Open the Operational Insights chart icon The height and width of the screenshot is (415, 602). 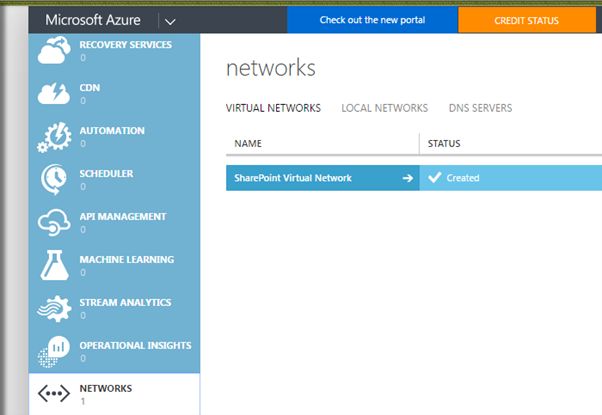(x=52, y=350)
